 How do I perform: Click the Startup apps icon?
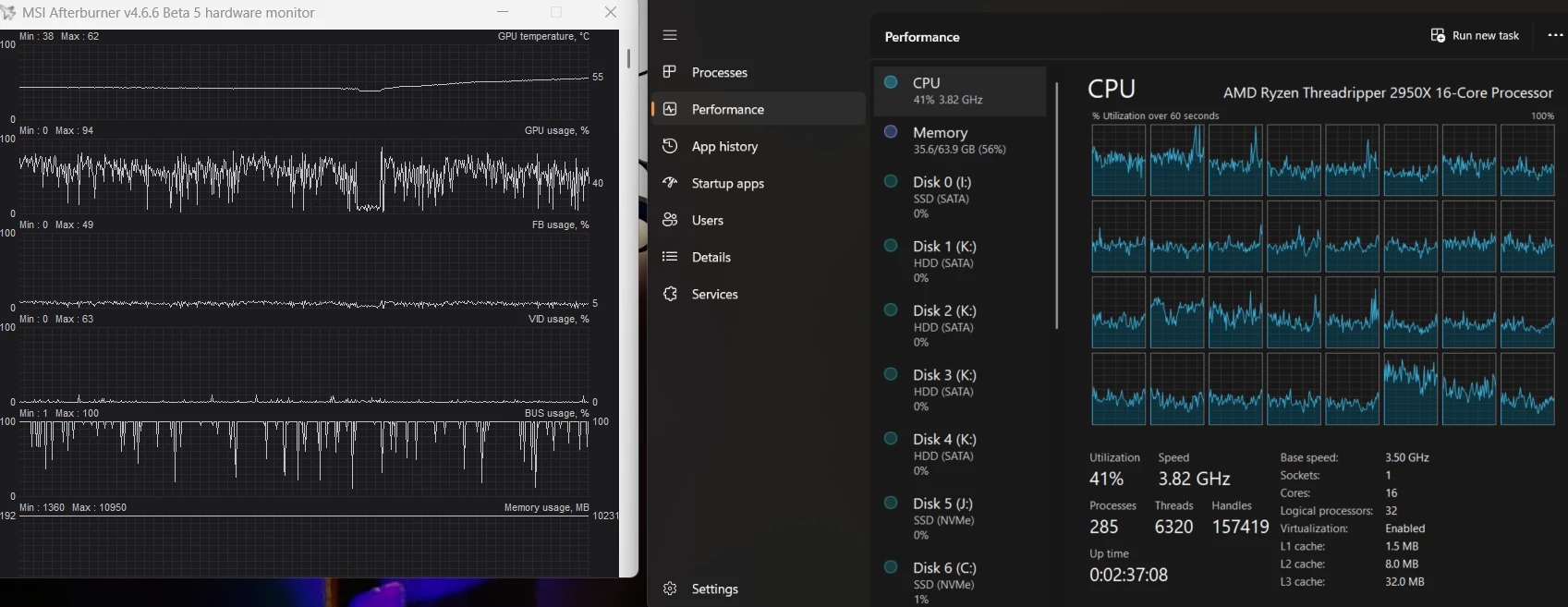pos(670,183)
